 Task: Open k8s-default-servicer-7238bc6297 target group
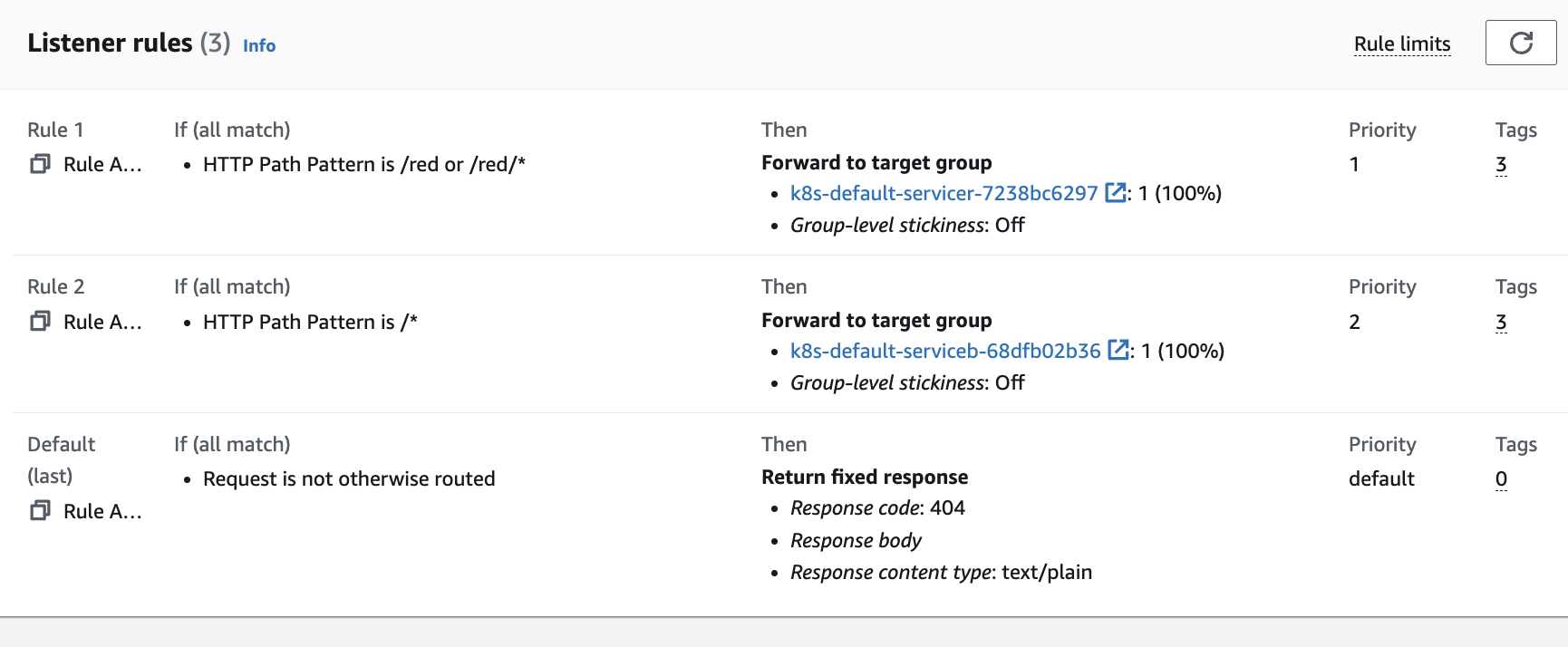(944, 193)
